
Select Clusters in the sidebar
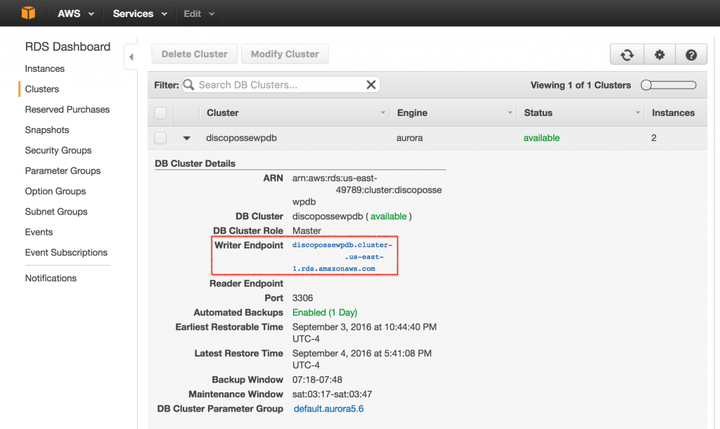pyautogui.click(x=42, y=89)
